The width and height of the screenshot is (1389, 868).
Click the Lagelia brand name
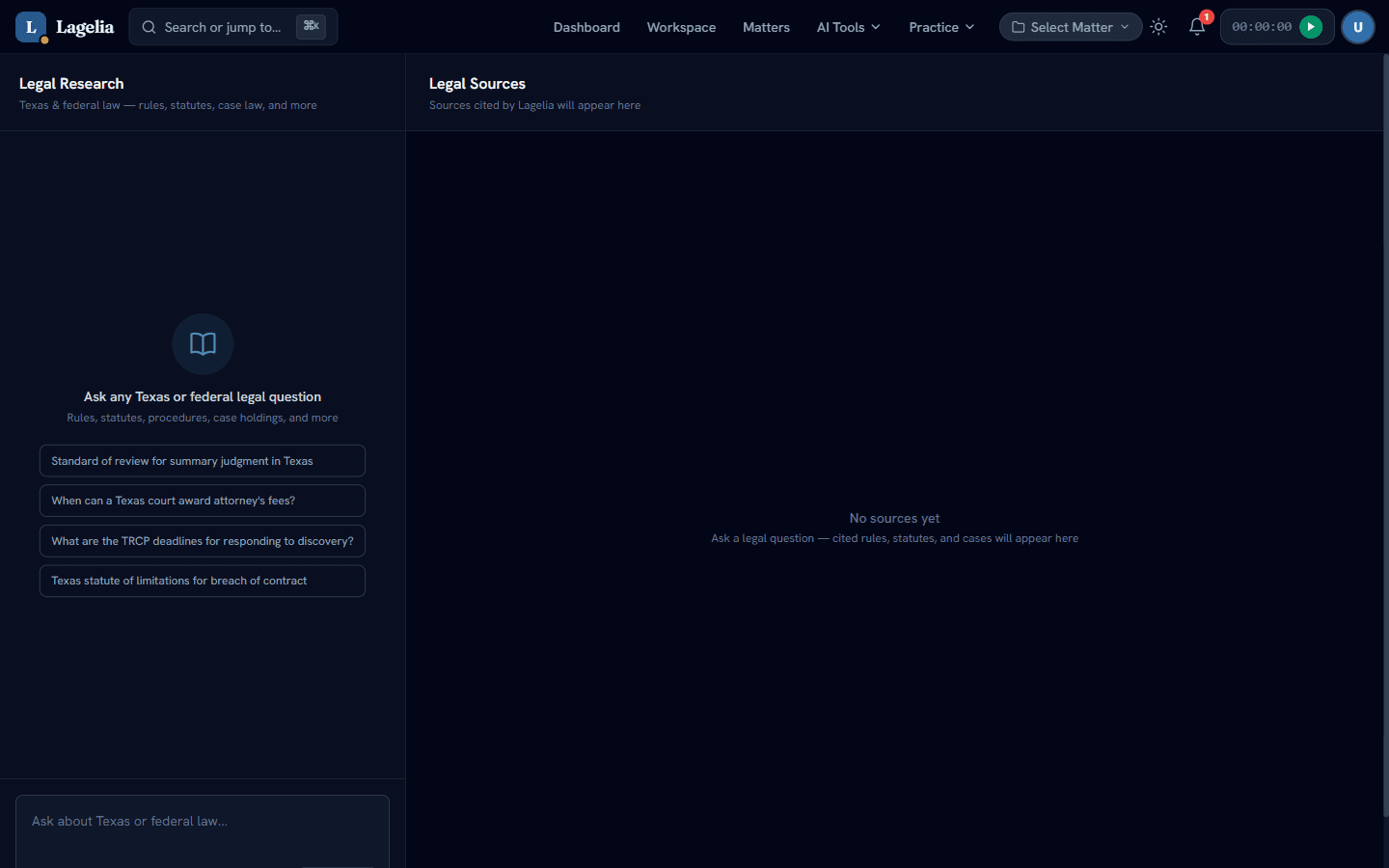(85, 27)
